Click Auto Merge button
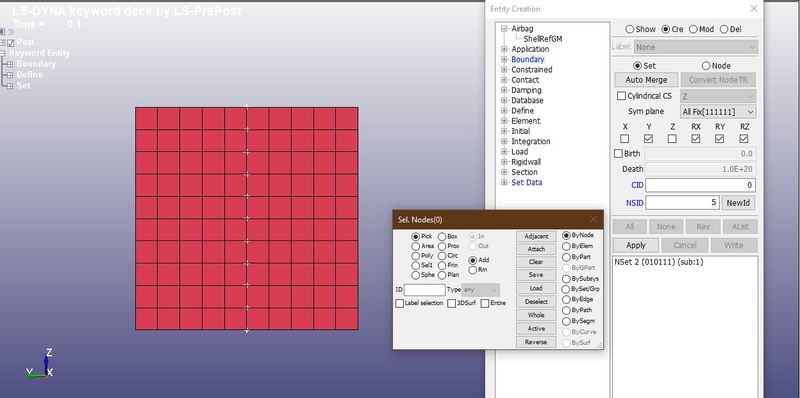 pos(646,80)
